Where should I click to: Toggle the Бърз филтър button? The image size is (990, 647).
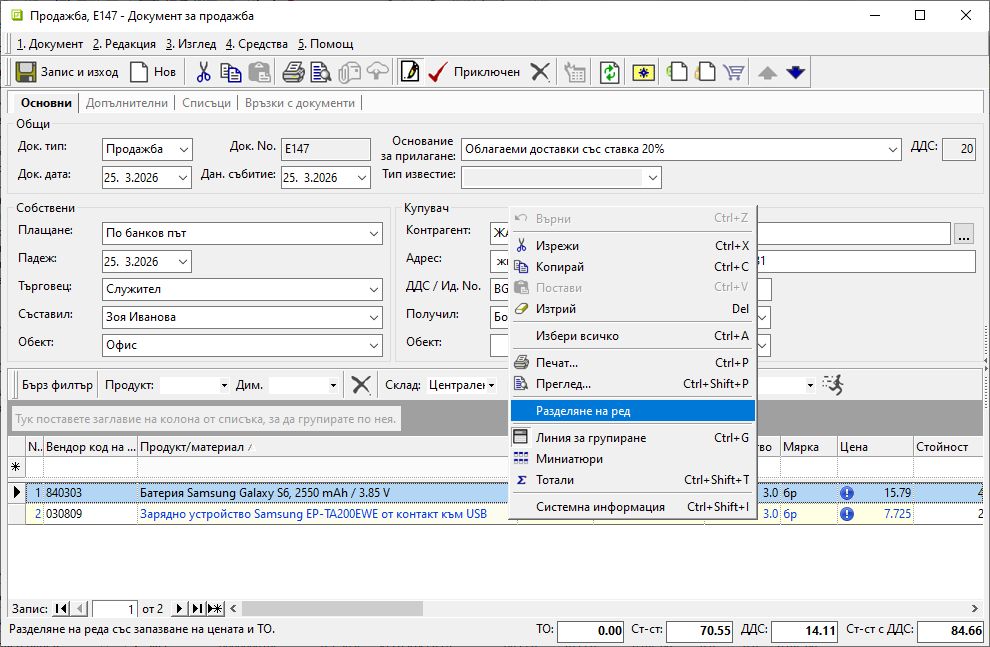[57, 385]
